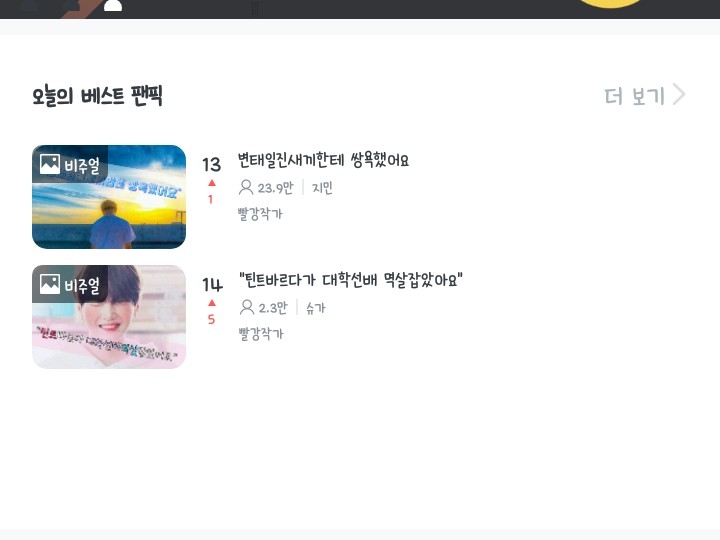Open author 빨강작가 under rank 14
Screen dimensions: 720x540
point(261,333)
